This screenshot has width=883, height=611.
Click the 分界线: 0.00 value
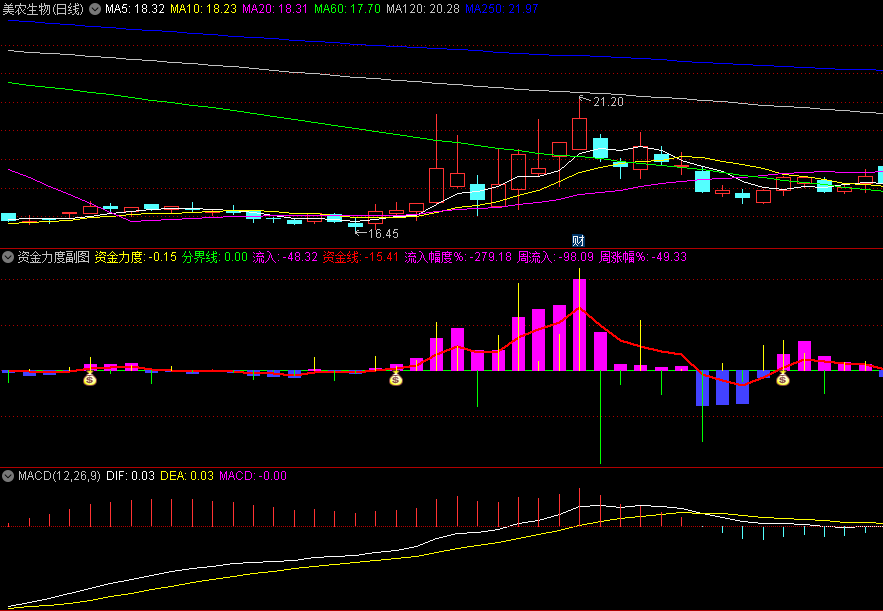point(215,258)
